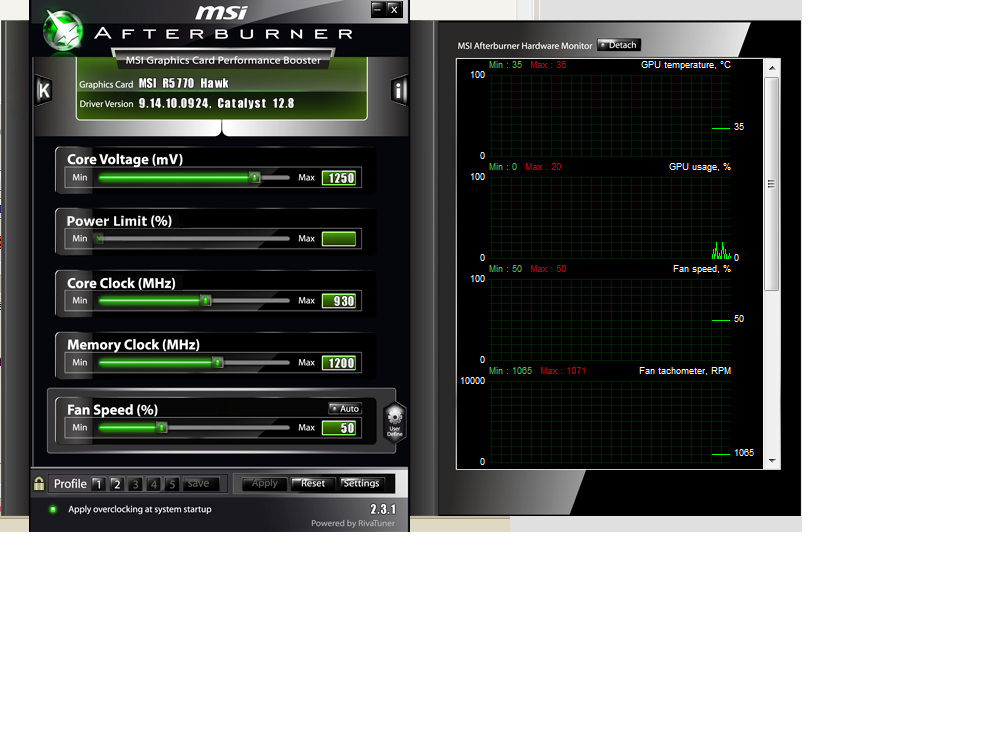The height and width of the screenshot is (750, 1000).
Task: Enable Auto fan speed mode
Action: (344, 408)
